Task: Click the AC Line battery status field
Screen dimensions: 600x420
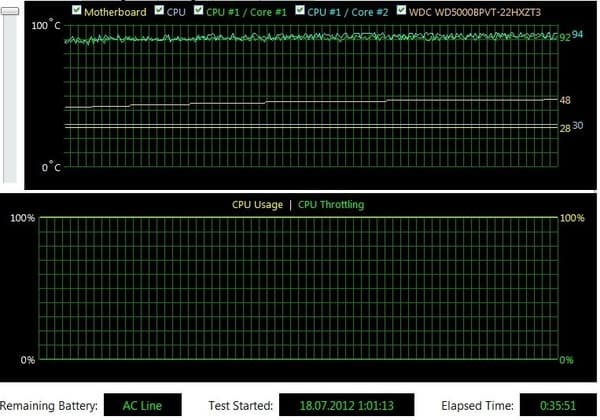Action: click(x=142, y=406)
